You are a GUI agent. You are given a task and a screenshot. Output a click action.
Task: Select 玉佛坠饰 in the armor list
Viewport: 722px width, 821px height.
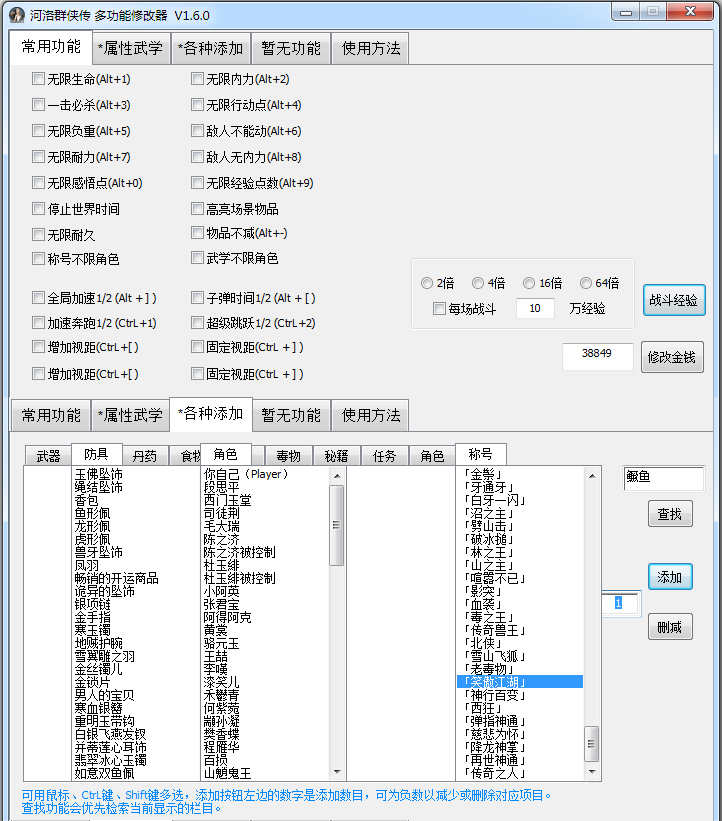[x=98, y=474]
